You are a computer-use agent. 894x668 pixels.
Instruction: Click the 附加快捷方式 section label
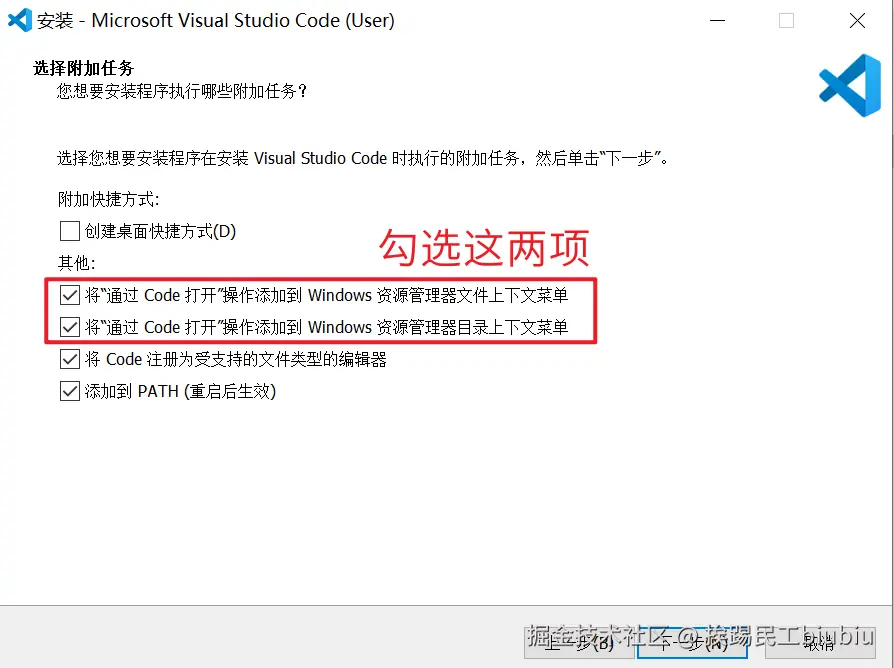click(x=108, y=199)
